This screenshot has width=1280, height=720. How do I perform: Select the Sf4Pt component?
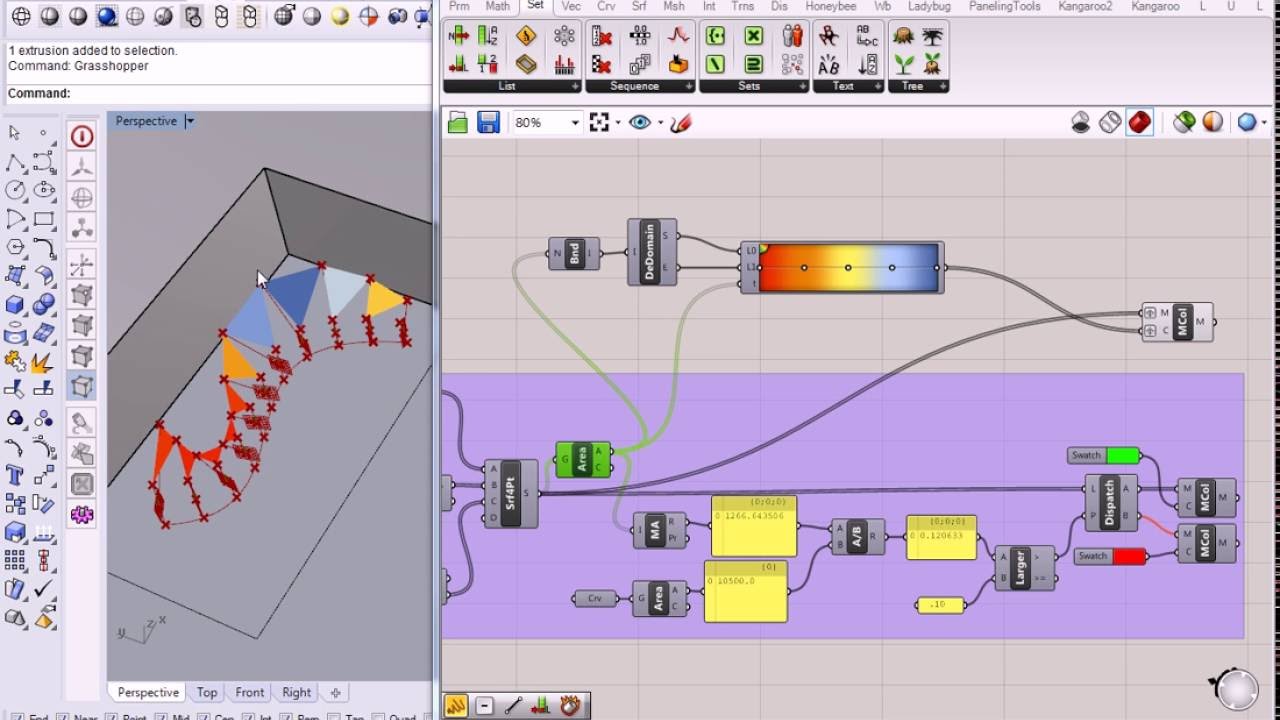click(x=510, y=494)
